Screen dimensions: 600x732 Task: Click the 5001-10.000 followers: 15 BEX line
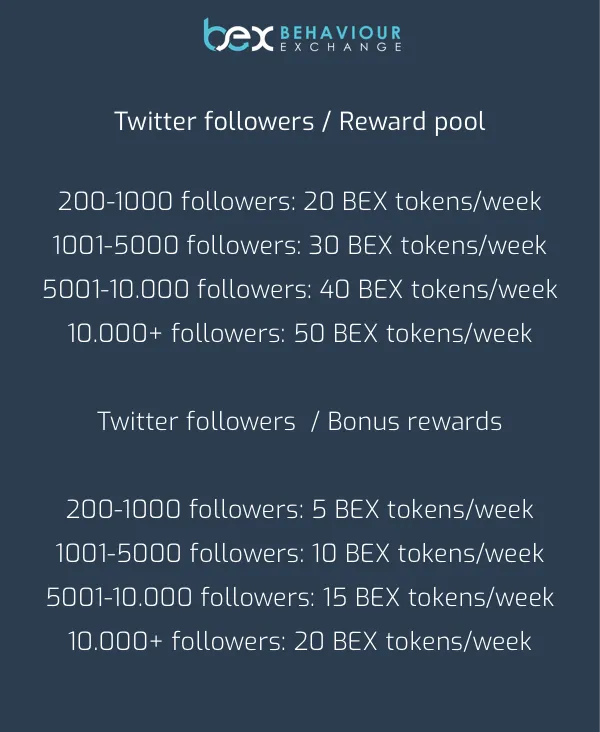(x=300, y=597)
